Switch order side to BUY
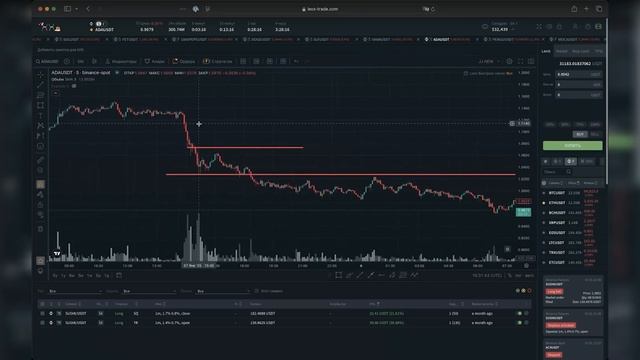This screenshot has width=640, height=360. point(580,134)
